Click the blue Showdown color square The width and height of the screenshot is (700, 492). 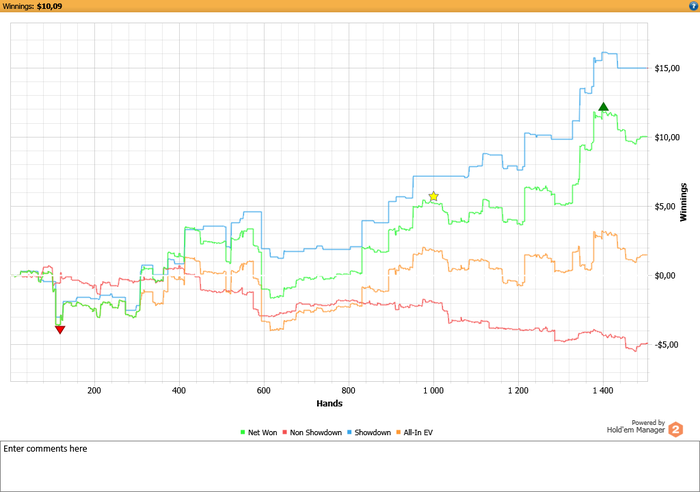[x=349, y=432]
